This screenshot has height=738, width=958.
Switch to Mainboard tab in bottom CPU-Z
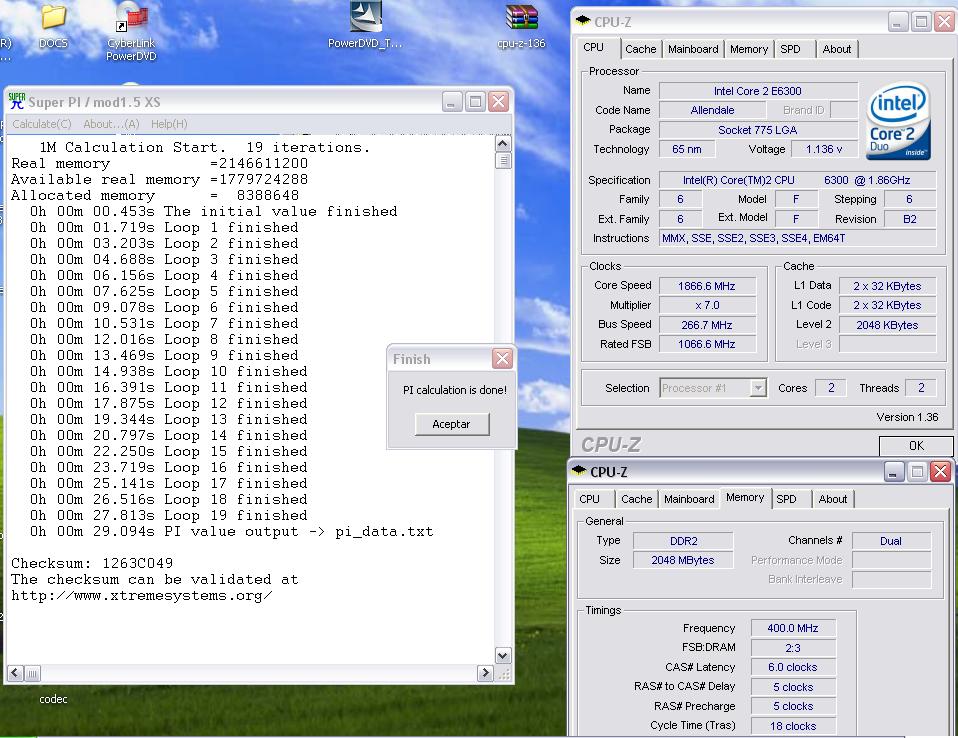tap(689, 499)
